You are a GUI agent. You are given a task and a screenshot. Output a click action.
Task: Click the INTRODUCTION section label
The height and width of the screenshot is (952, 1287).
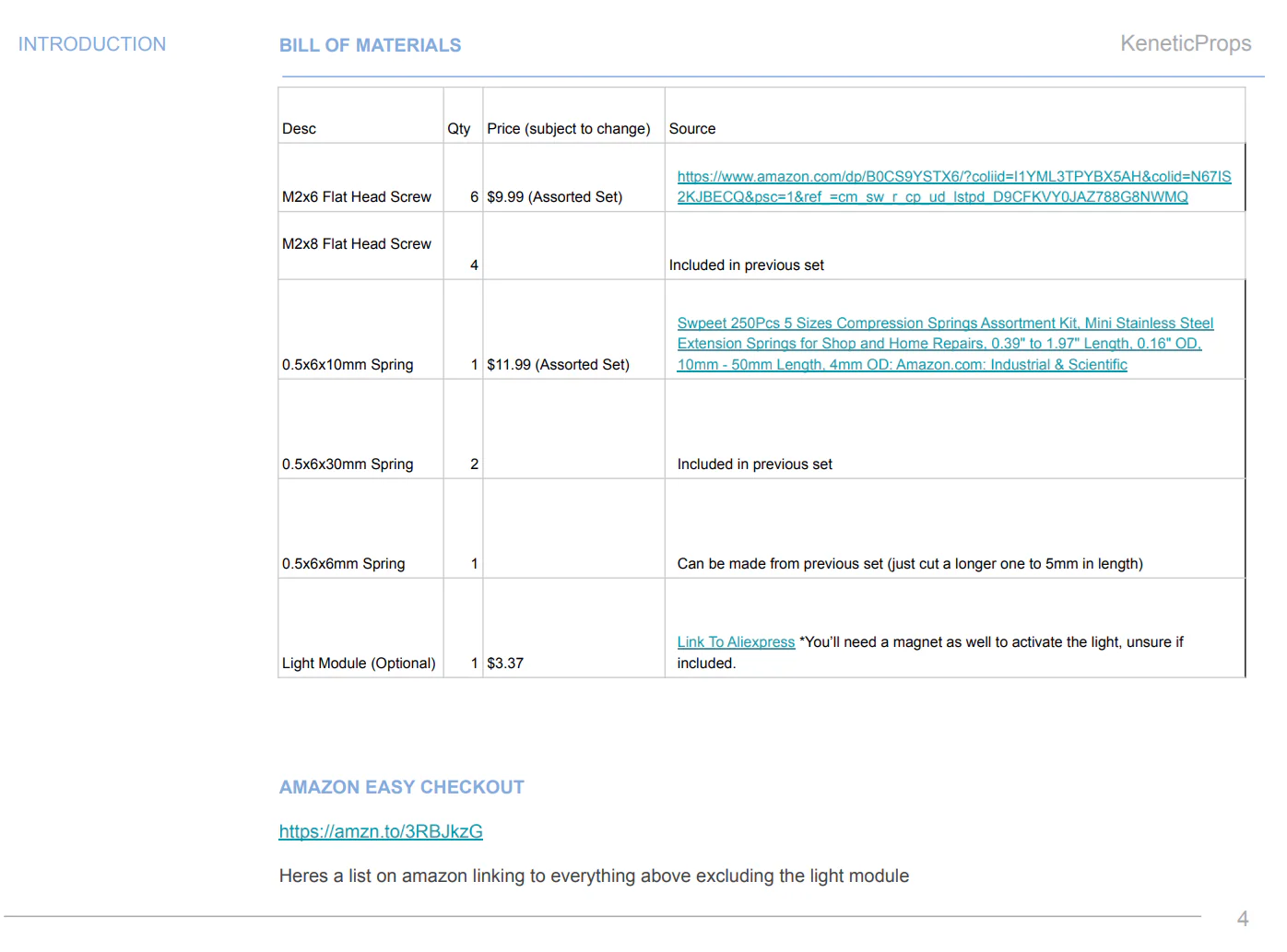click(92, 44)
